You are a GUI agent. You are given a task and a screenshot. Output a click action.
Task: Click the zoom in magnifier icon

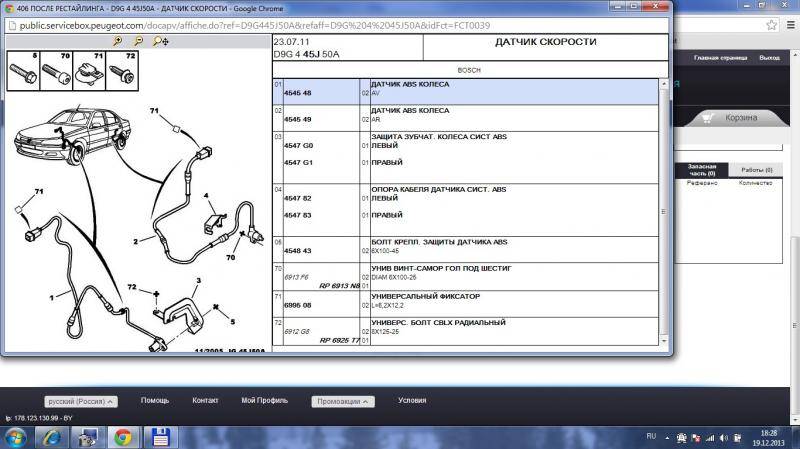tap(119, 41)
